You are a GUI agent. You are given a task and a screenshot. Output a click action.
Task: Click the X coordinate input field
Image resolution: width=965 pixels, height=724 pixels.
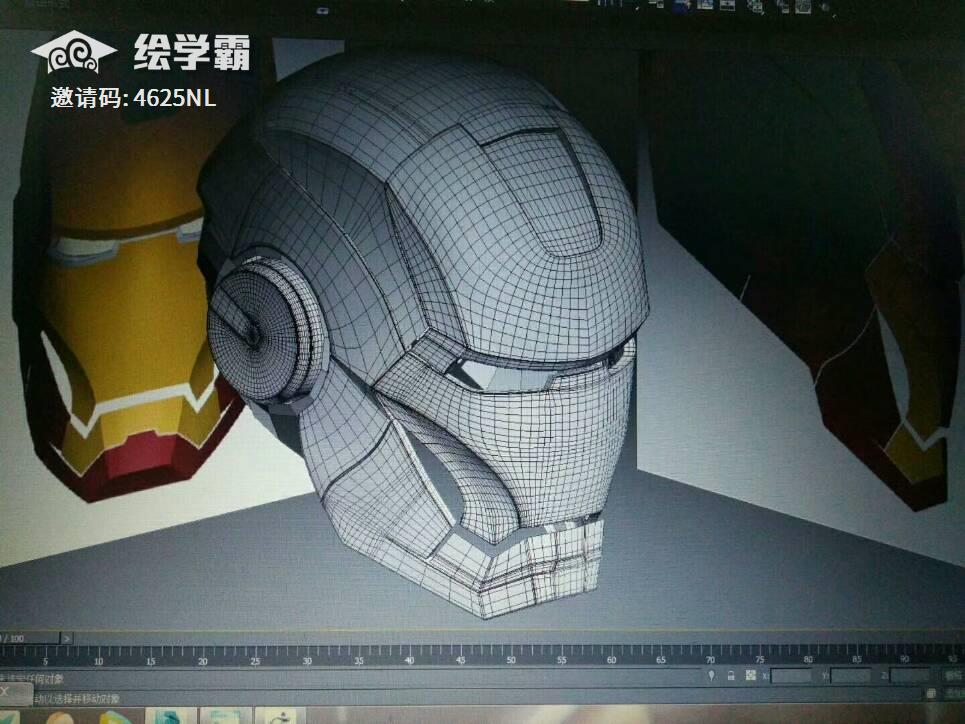791,675
